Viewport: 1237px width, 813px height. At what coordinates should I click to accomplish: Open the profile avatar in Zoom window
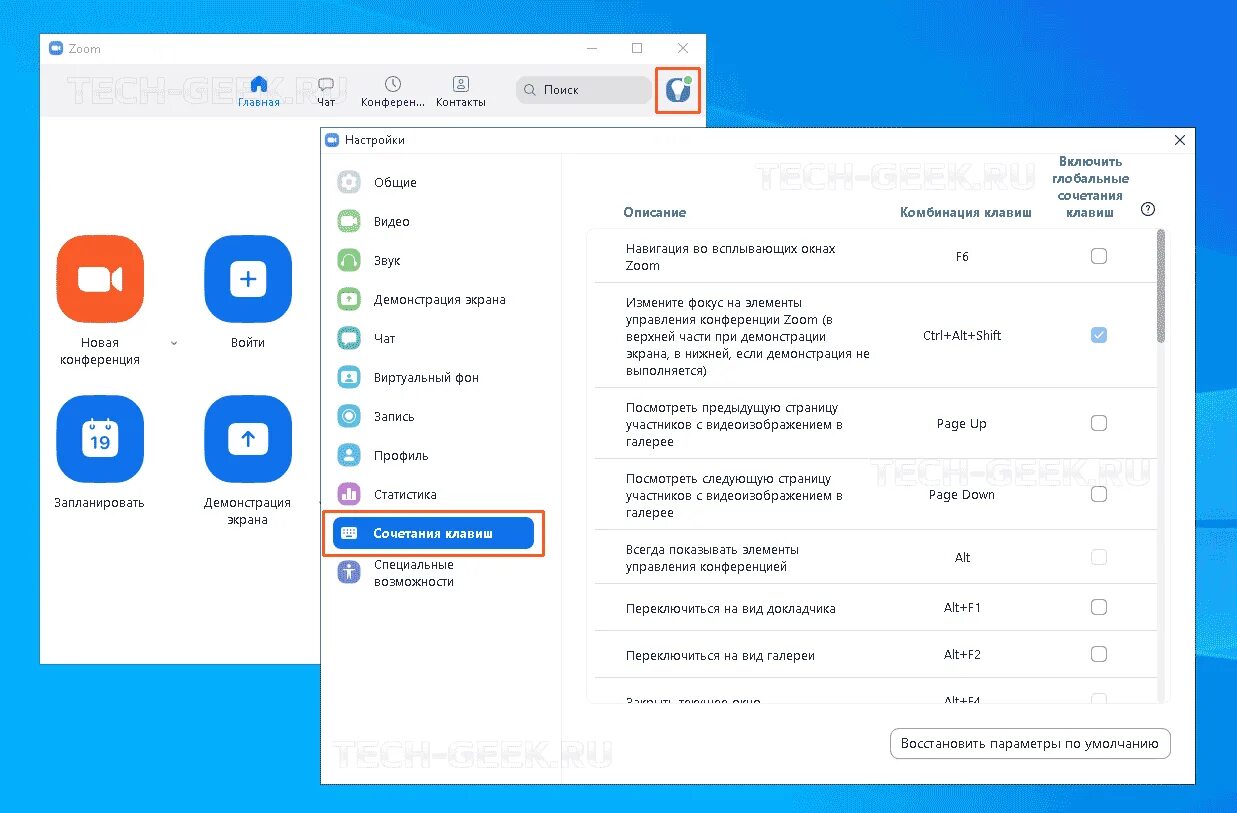point(678,90)
